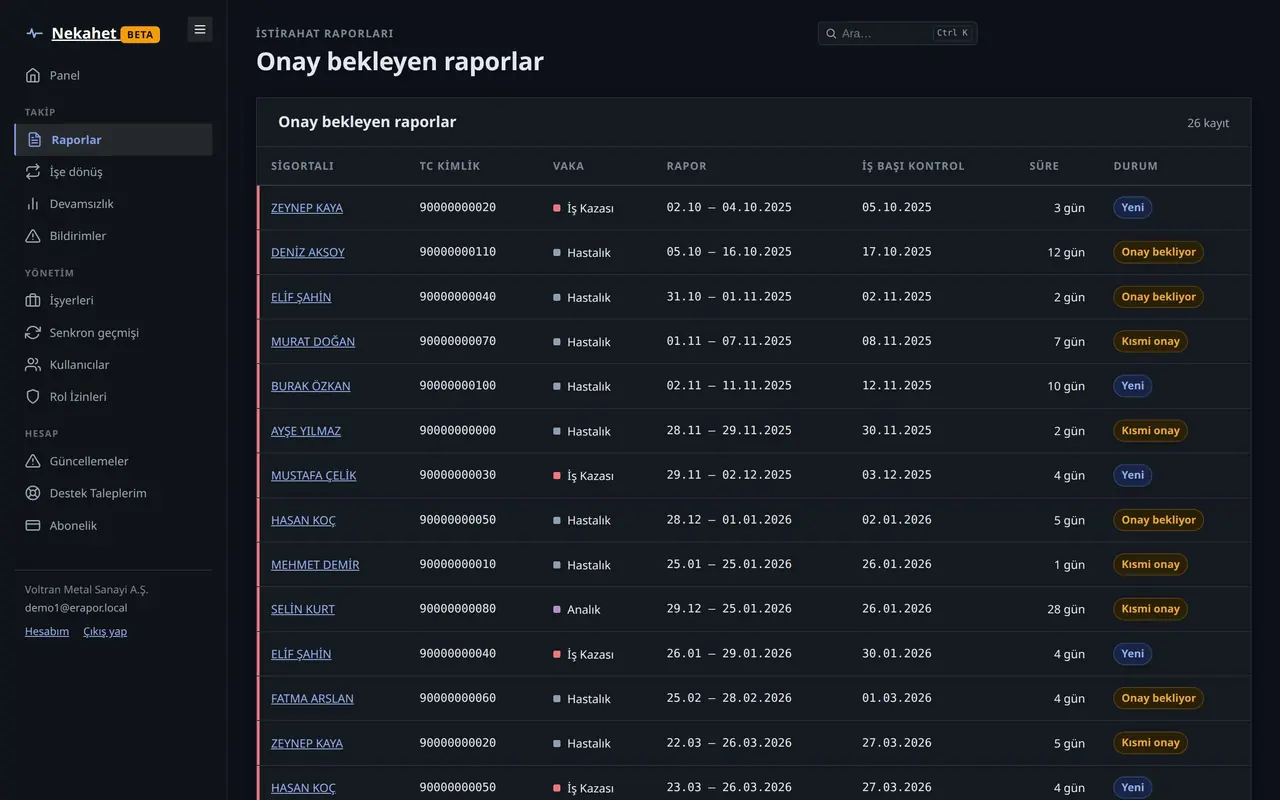Toggle the sidebar with the hamburger button
Viewport: 1280px width, 800px height.
200,30
